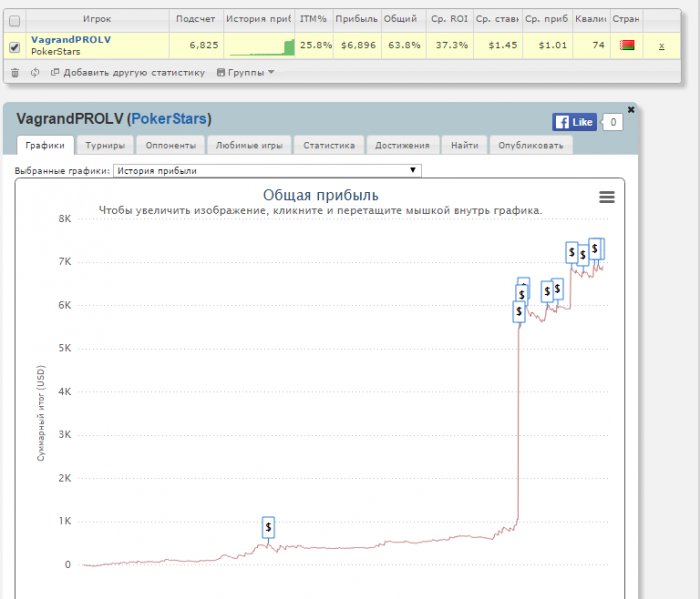
Task: Open the PokerStars link in panel title
Action: click(169, 119)
